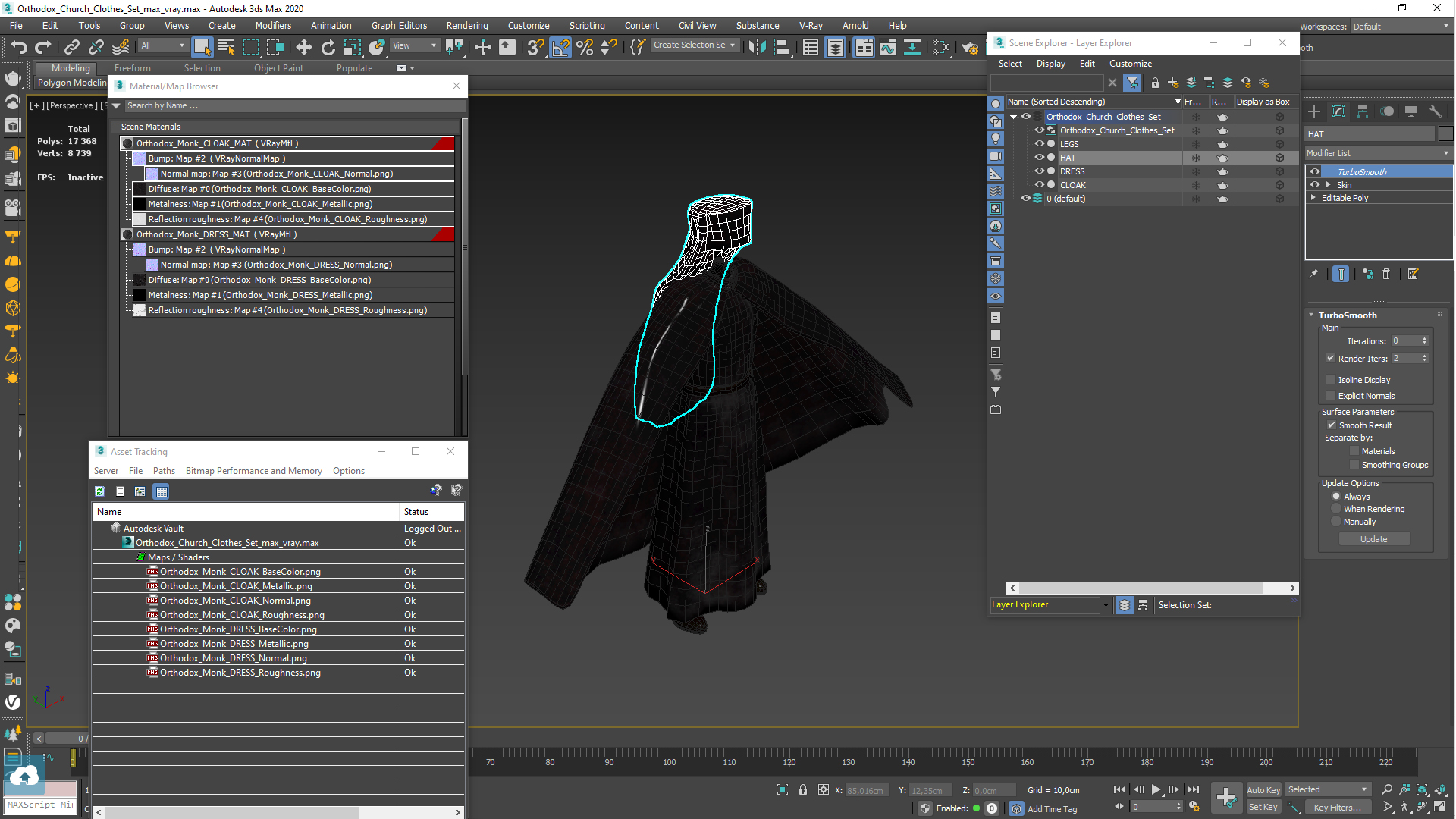
Task: Expand the Skin modifier sub-levels
Action: click(1328, 185)
